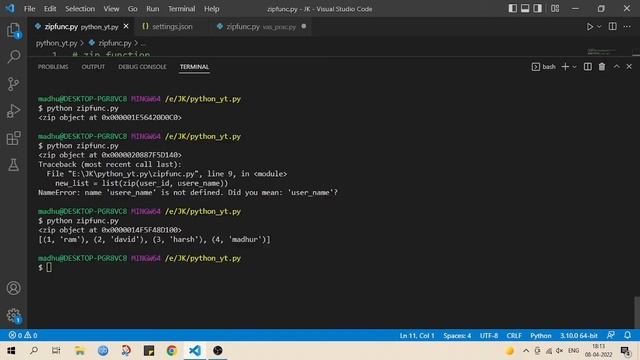
Task: Expand the run button dropdown
Action: pos(599,27)
